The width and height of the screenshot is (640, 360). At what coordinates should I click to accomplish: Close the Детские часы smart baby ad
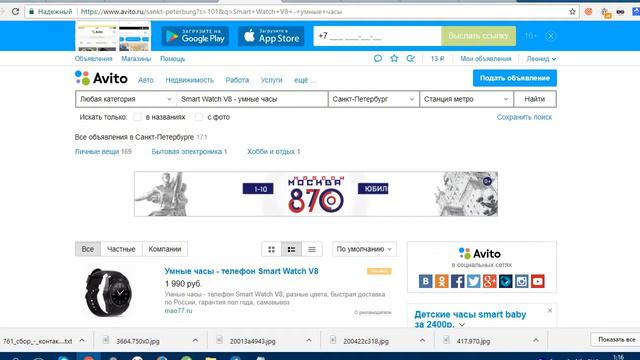550,311
